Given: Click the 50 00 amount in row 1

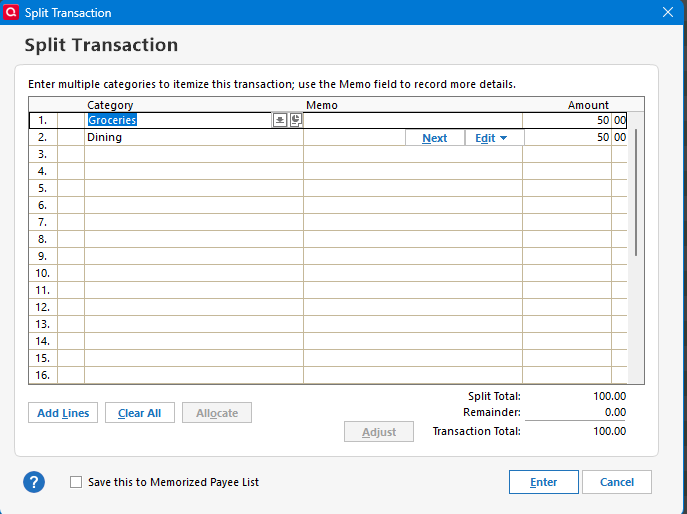Looking at the screenshot, I should [x=575, y=120].
